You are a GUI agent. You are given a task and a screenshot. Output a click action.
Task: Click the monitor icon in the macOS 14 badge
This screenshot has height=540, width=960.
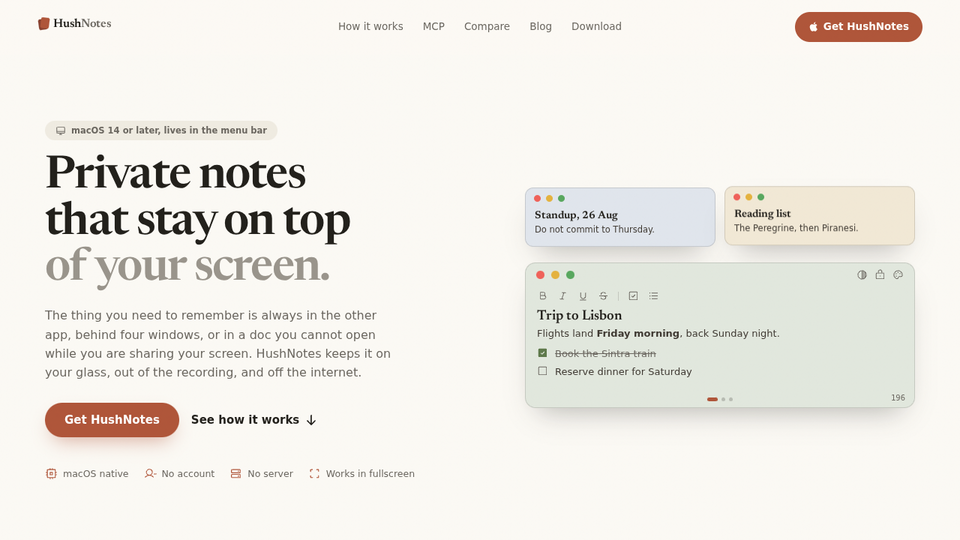[x=61, y=130]
